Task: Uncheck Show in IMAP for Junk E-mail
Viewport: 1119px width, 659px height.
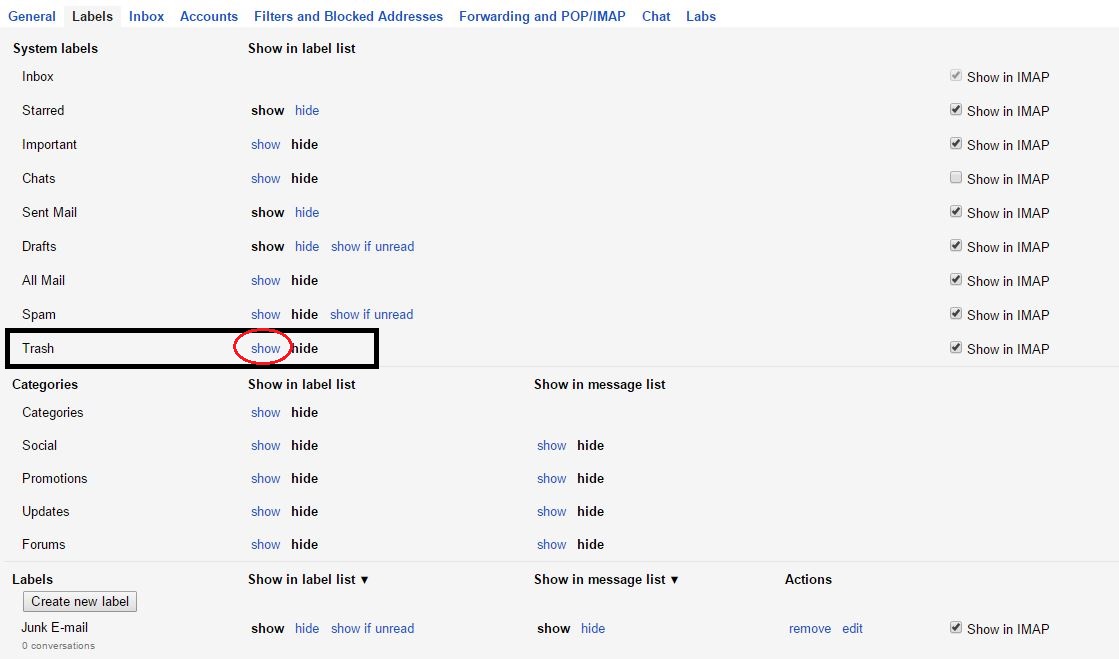Action: pyautogui.click(x=956, y=628)
